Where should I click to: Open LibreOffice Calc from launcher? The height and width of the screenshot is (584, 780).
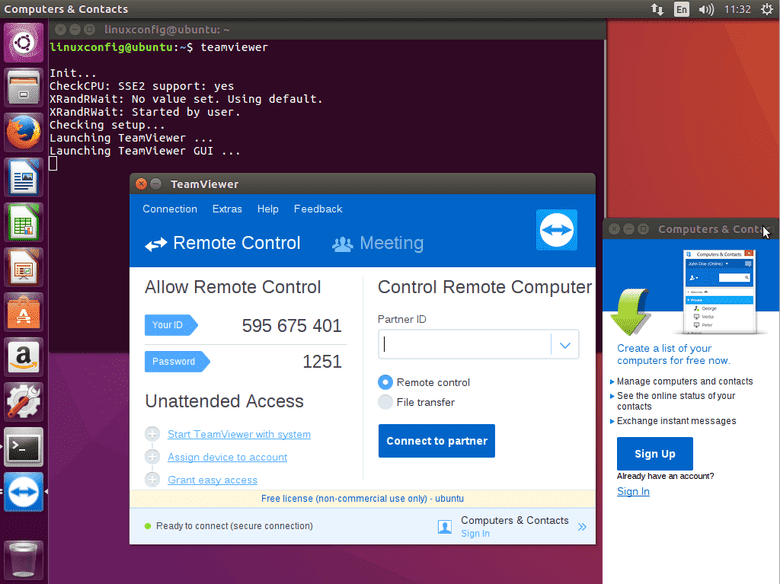click(x=23, y=222)
